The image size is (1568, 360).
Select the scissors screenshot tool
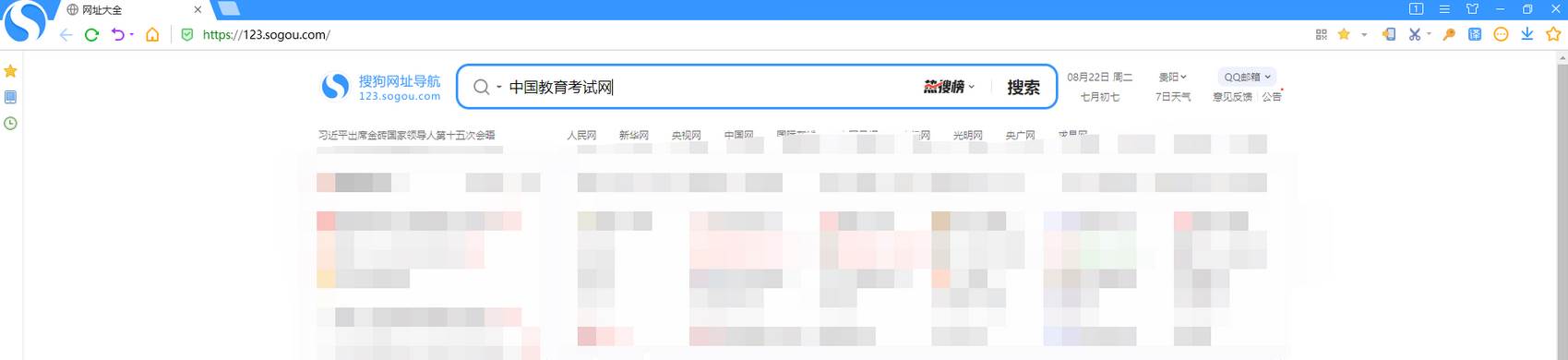1414,35
